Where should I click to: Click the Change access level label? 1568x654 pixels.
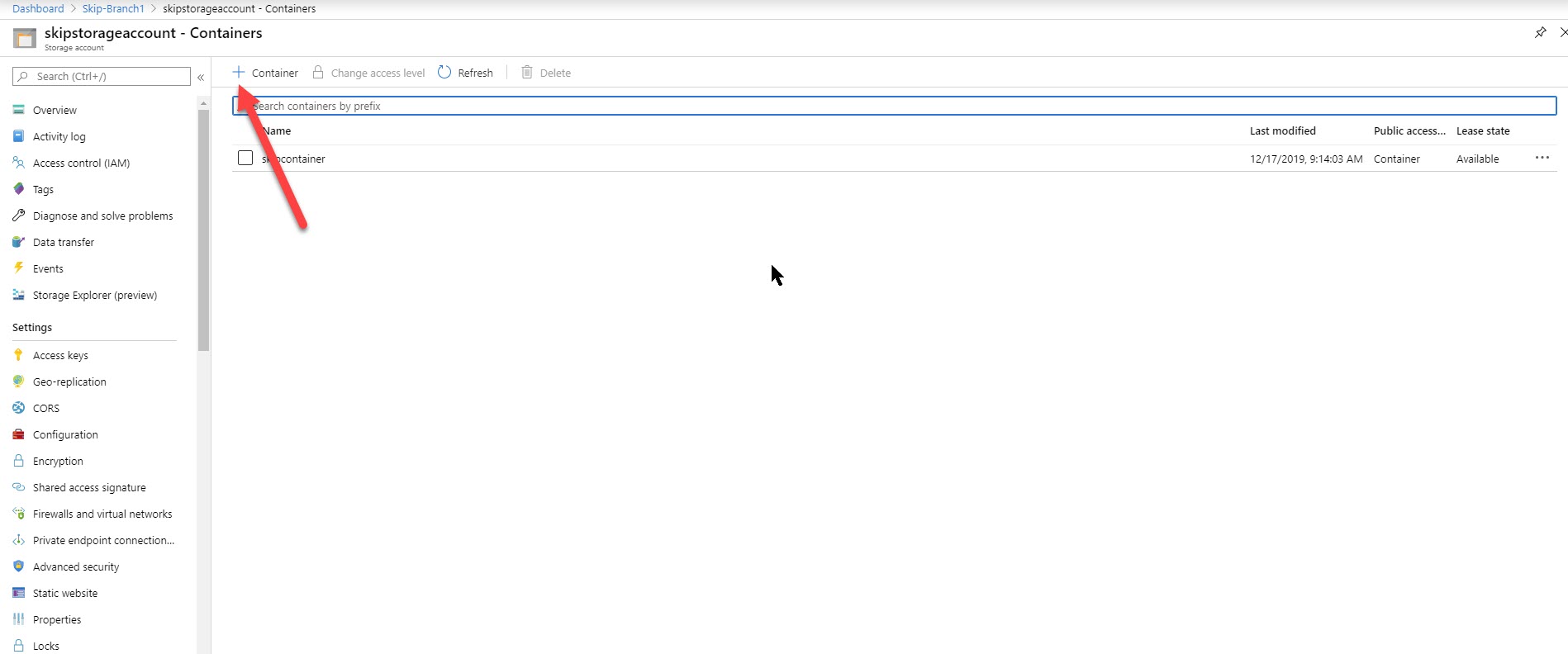[378, 73]
